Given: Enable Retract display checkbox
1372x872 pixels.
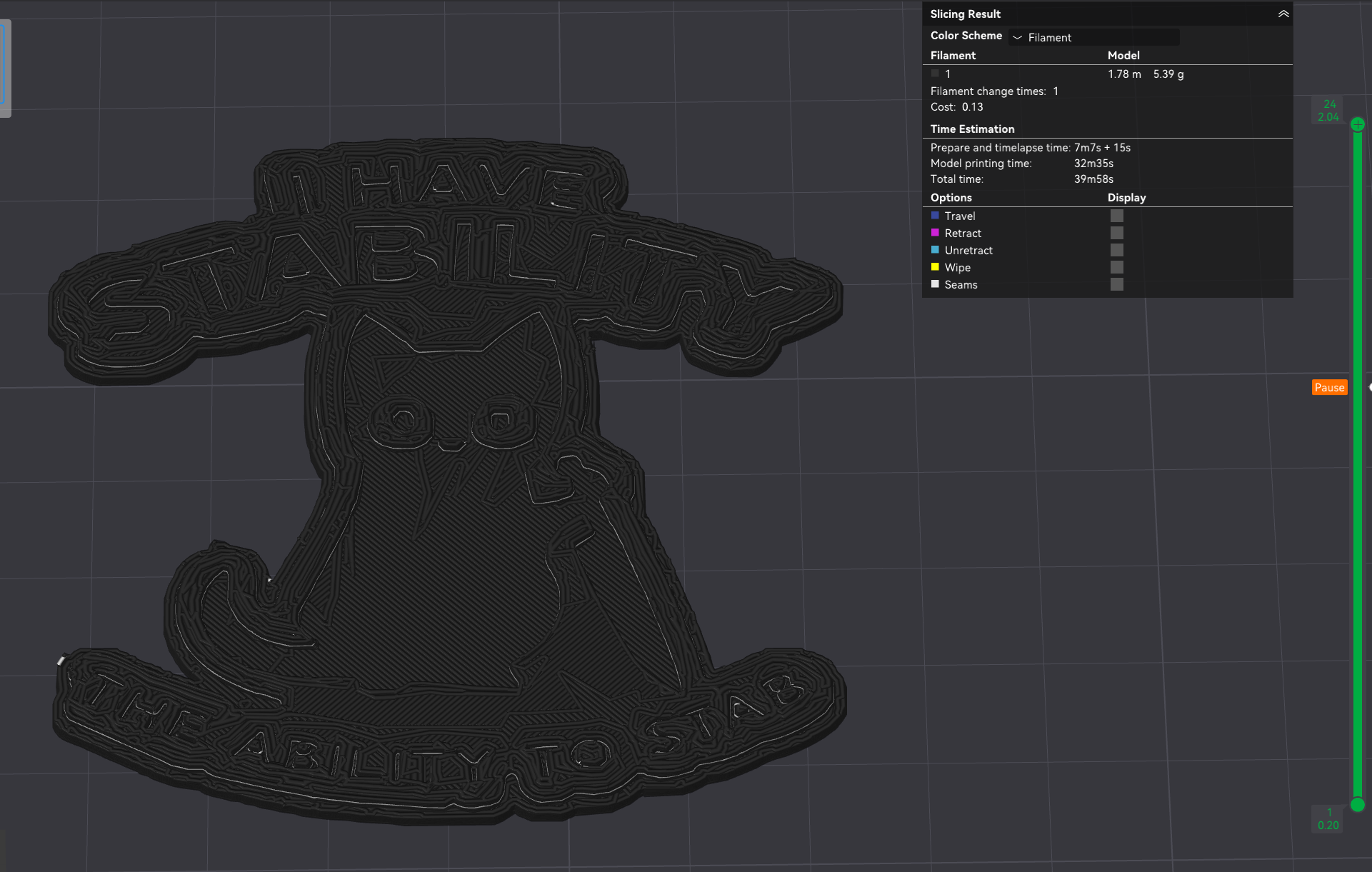Looking at the screenshot, I should pyautogui.click(x=1116, y=233).
